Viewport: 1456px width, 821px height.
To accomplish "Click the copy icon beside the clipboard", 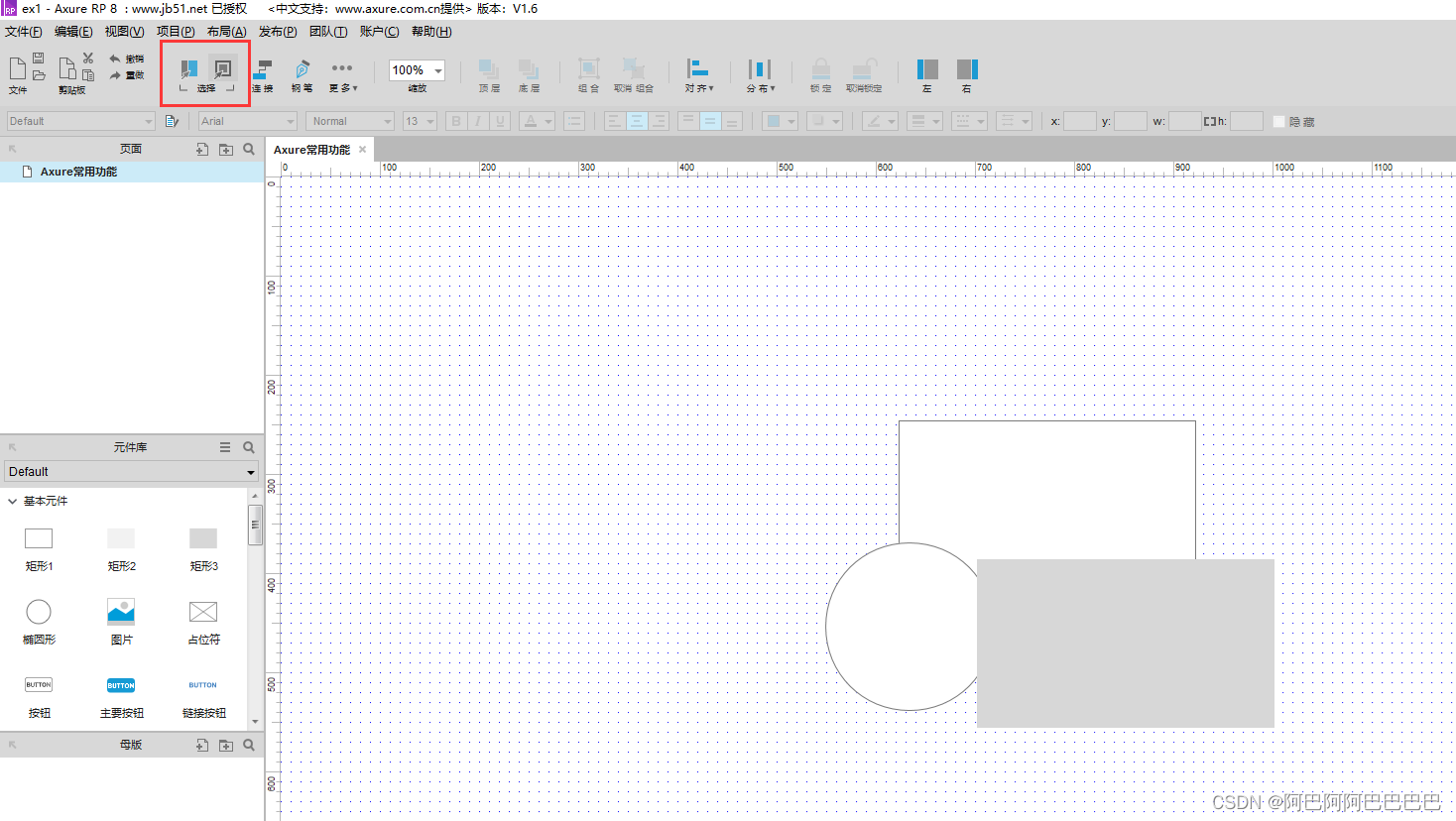I will tap(88, 75).
